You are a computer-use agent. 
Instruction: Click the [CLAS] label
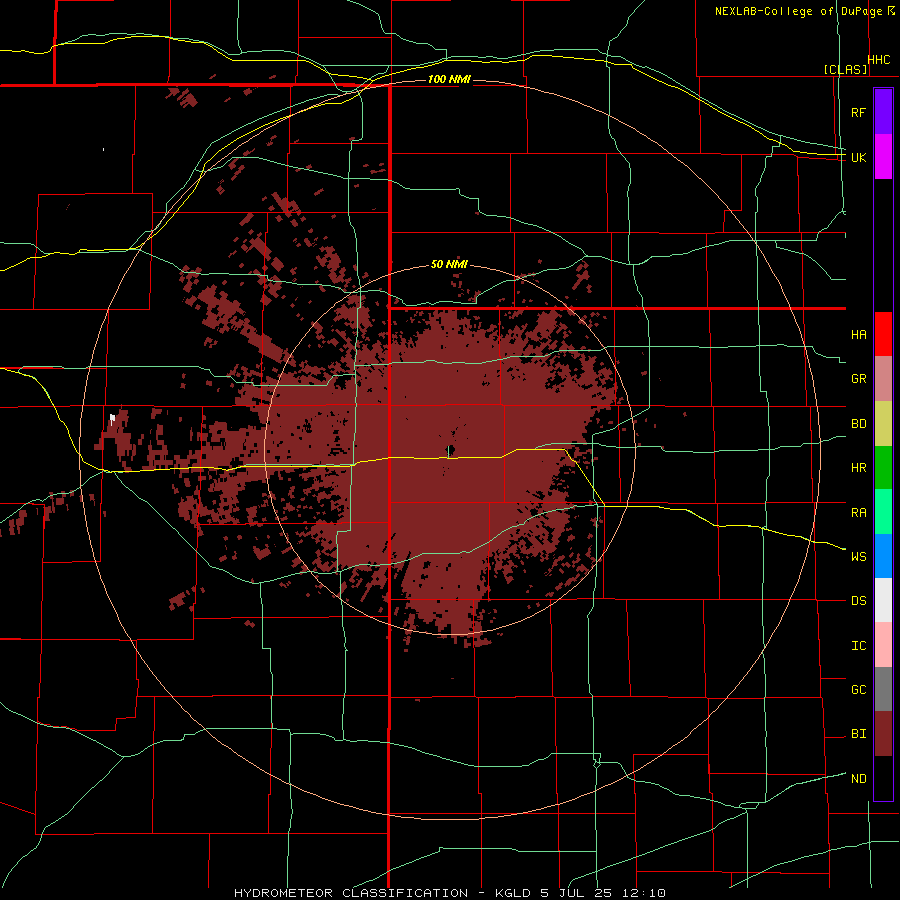coord(845,69)
